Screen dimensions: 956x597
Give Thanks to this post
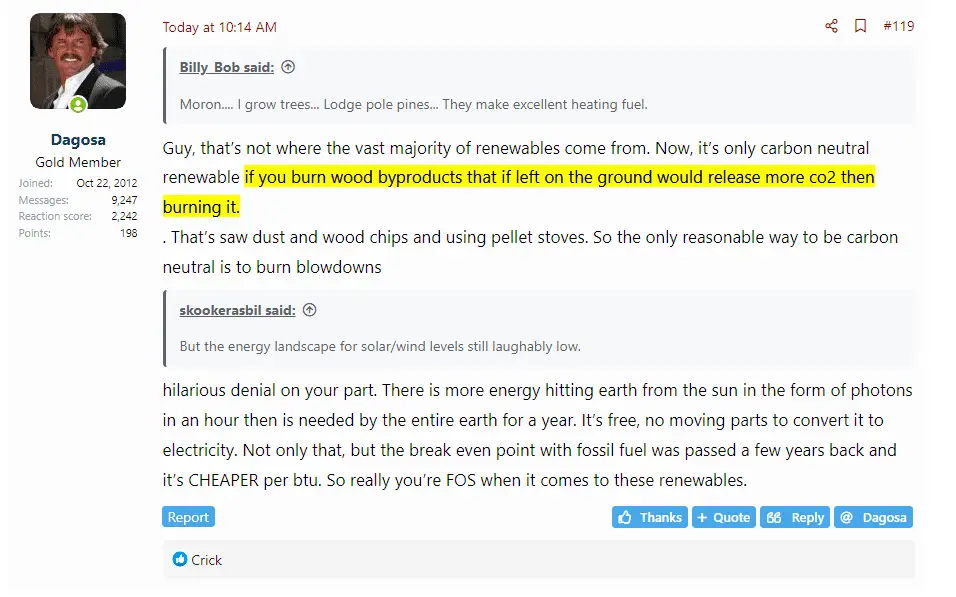650,517
